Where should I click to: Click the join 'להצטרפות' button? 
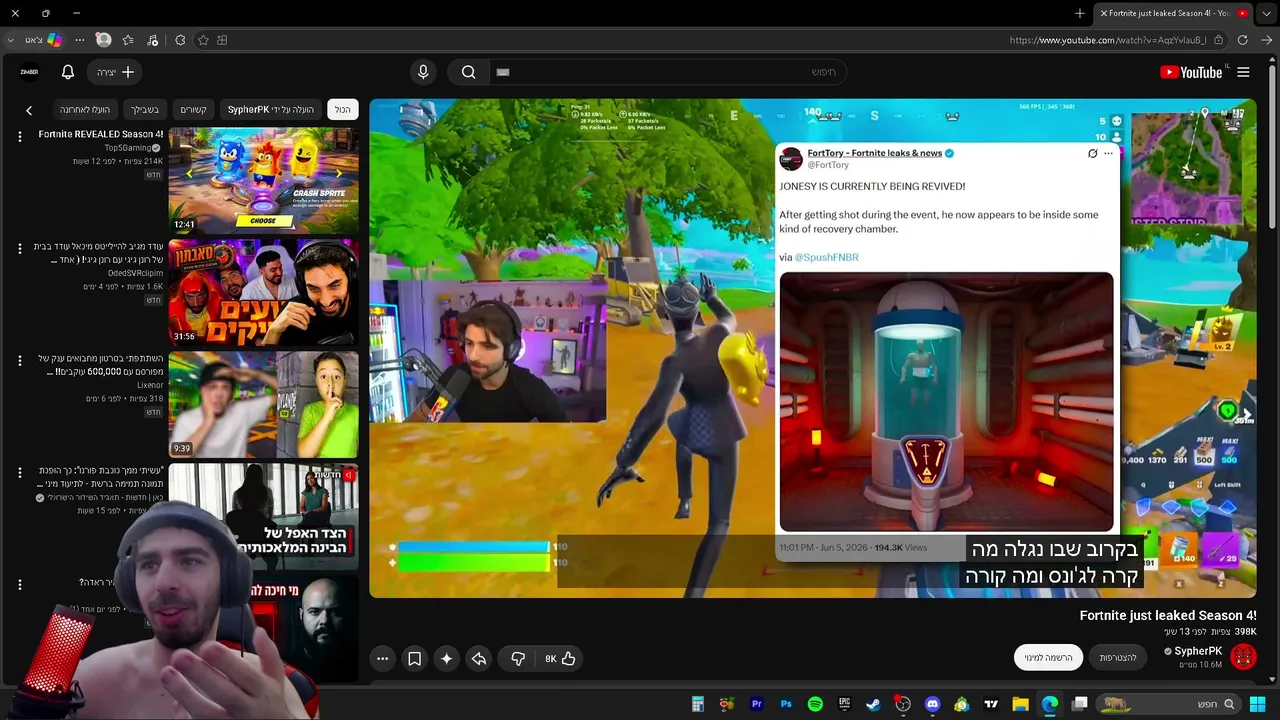(x=1118, y=657)
